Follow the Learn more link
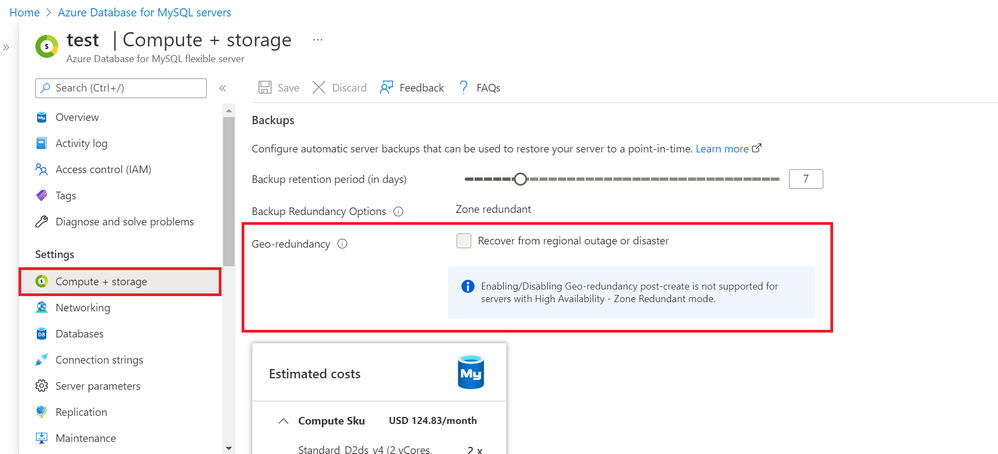Screen dimensions: 998x454 (x=722, y=148)
